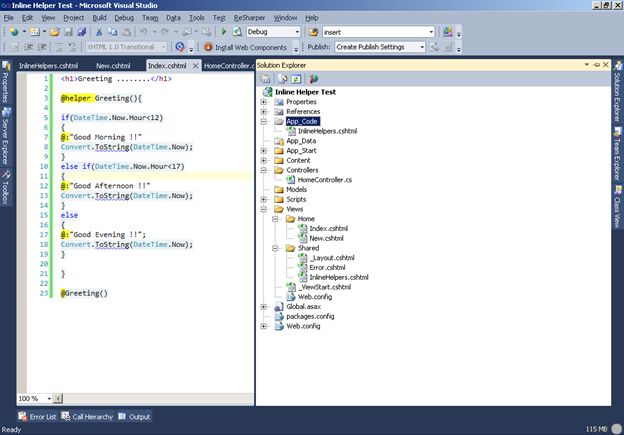
Task: Open the Build menu
Action: pos(99,18)
